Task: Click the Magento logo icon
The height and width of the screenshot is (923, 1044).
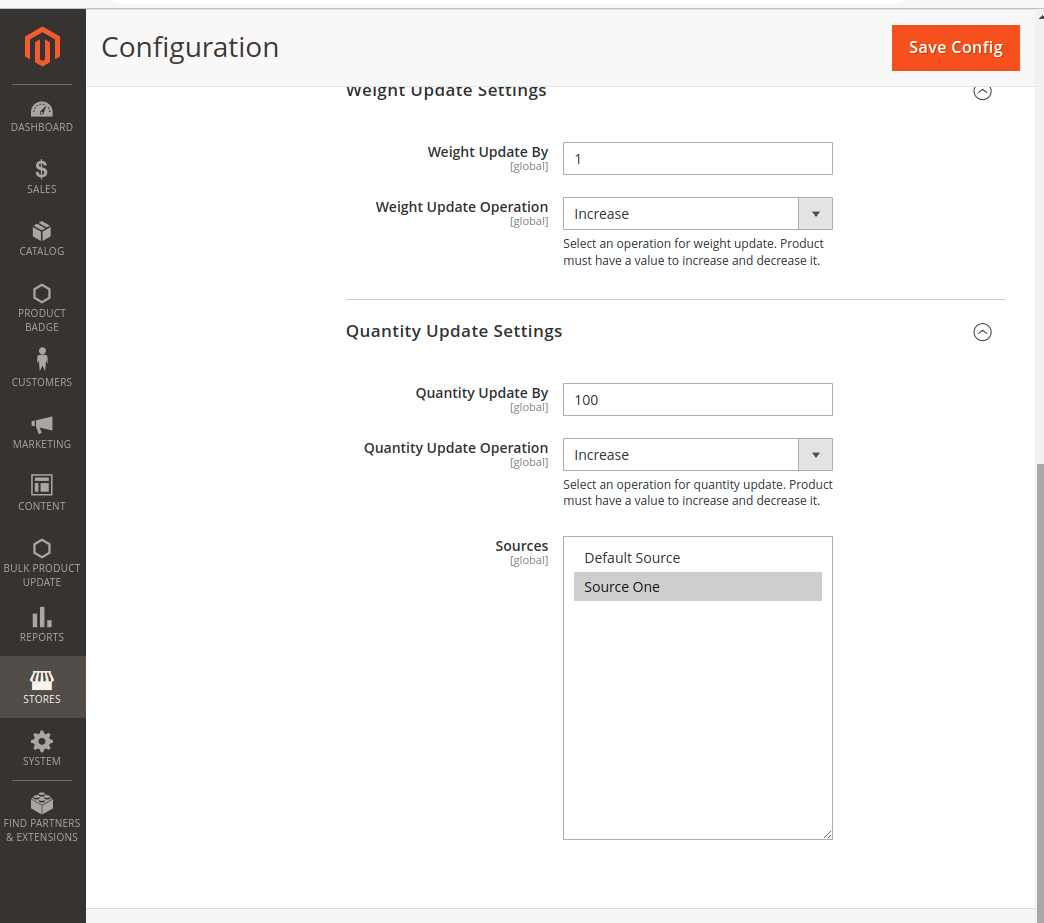Action: (x=42, y=47)
